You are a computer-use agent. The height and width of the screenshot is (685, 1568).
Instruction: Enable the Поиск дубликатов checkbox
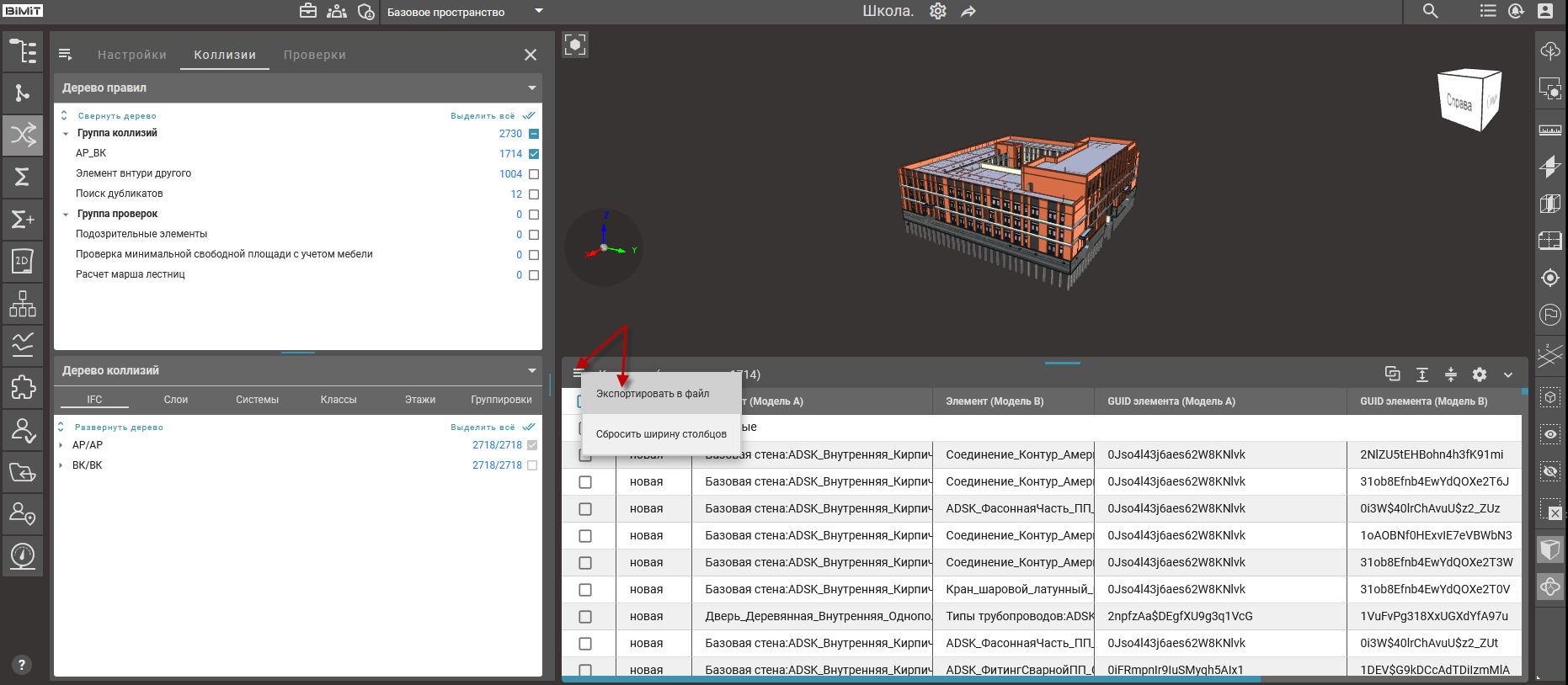click(x=534, y=194)
